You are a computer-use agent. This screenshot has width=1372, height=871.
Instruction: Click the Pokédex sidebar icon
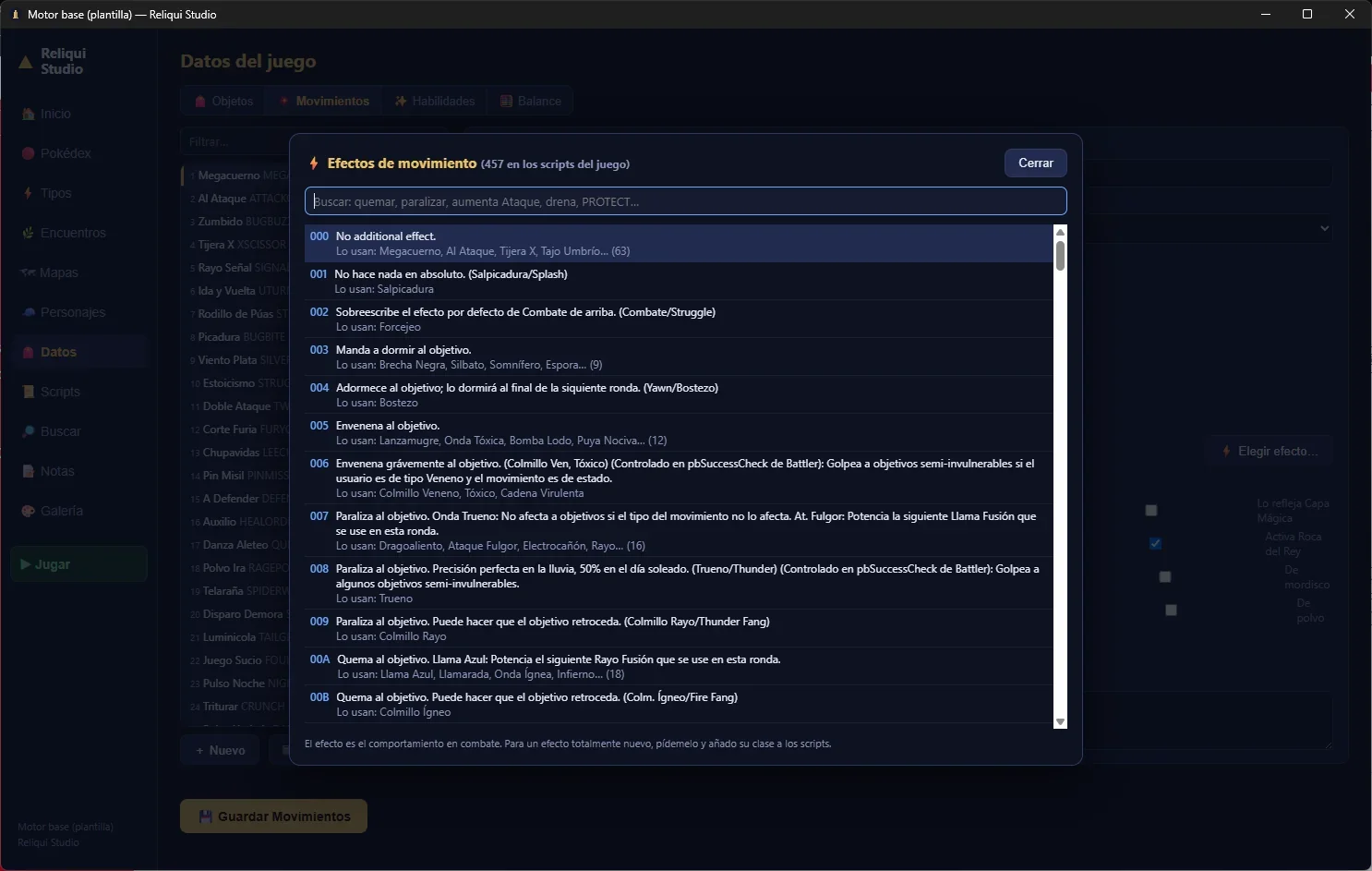28,153
